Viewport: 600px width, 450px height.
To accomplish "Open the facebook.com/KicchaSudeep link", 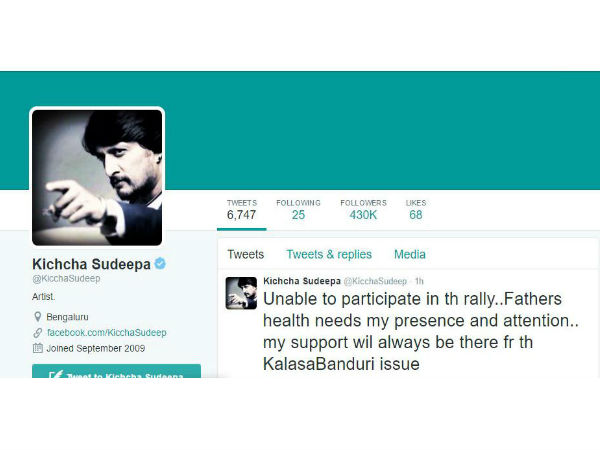I will [x=107, y=333].
